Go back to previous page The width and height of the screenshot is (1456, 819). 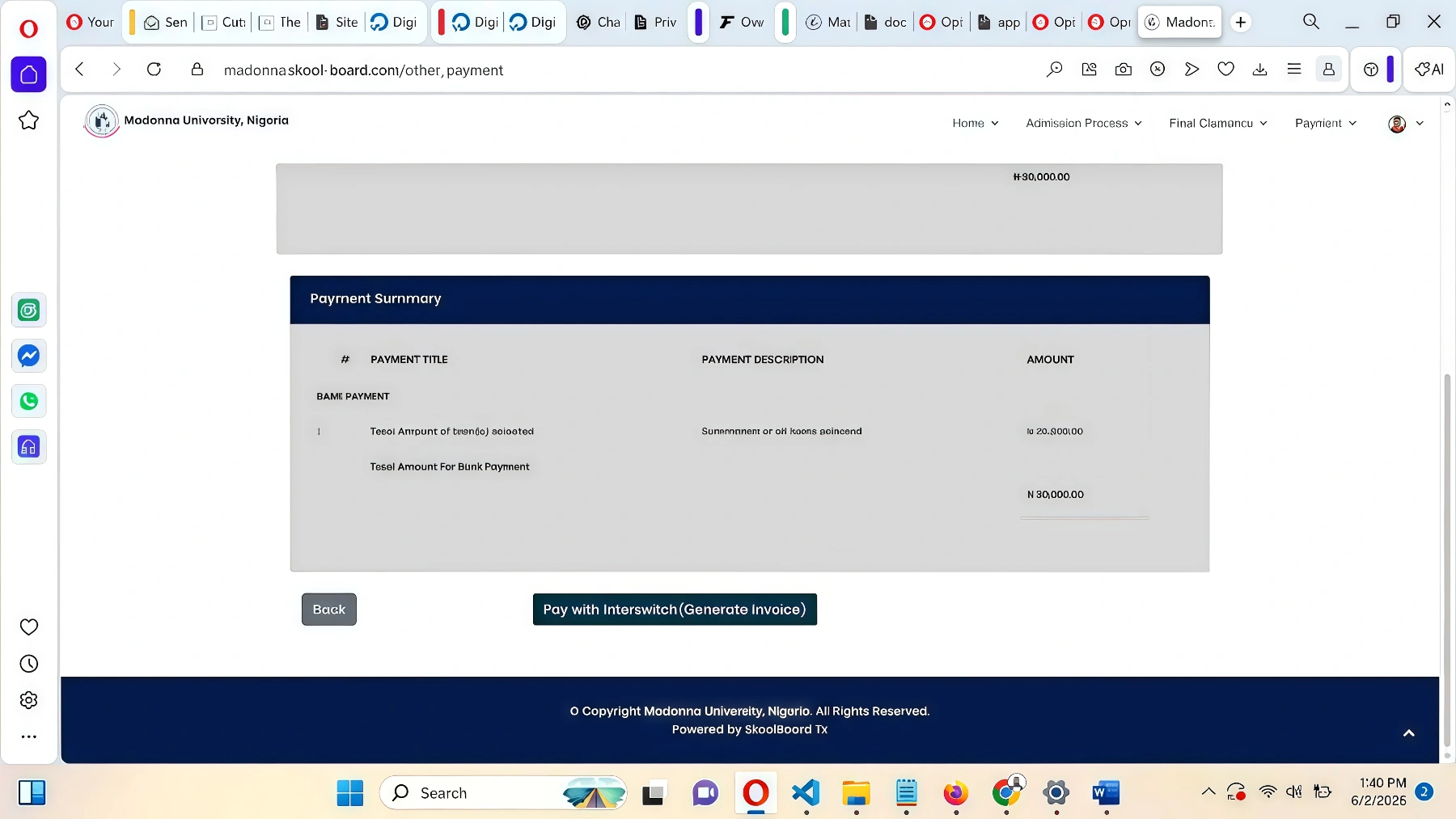click(x=79, y=70)
